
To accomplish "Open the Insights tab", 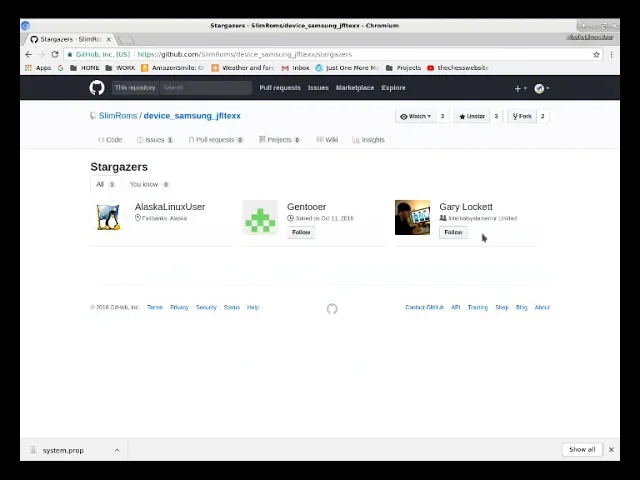I will click(x=368, y=140).
